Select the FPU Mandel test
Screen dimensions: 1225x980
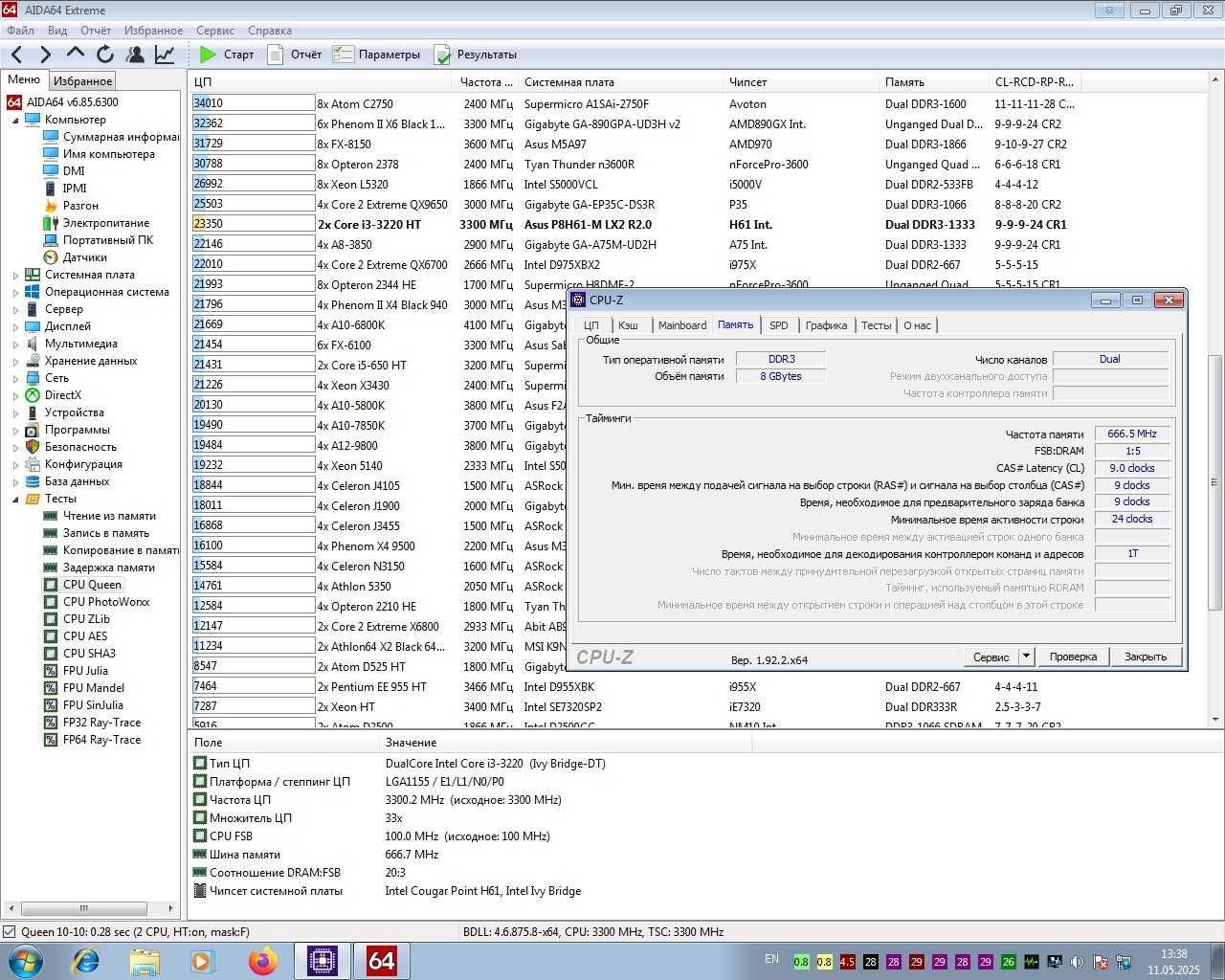pyautogui.click(x=93, y=688)
